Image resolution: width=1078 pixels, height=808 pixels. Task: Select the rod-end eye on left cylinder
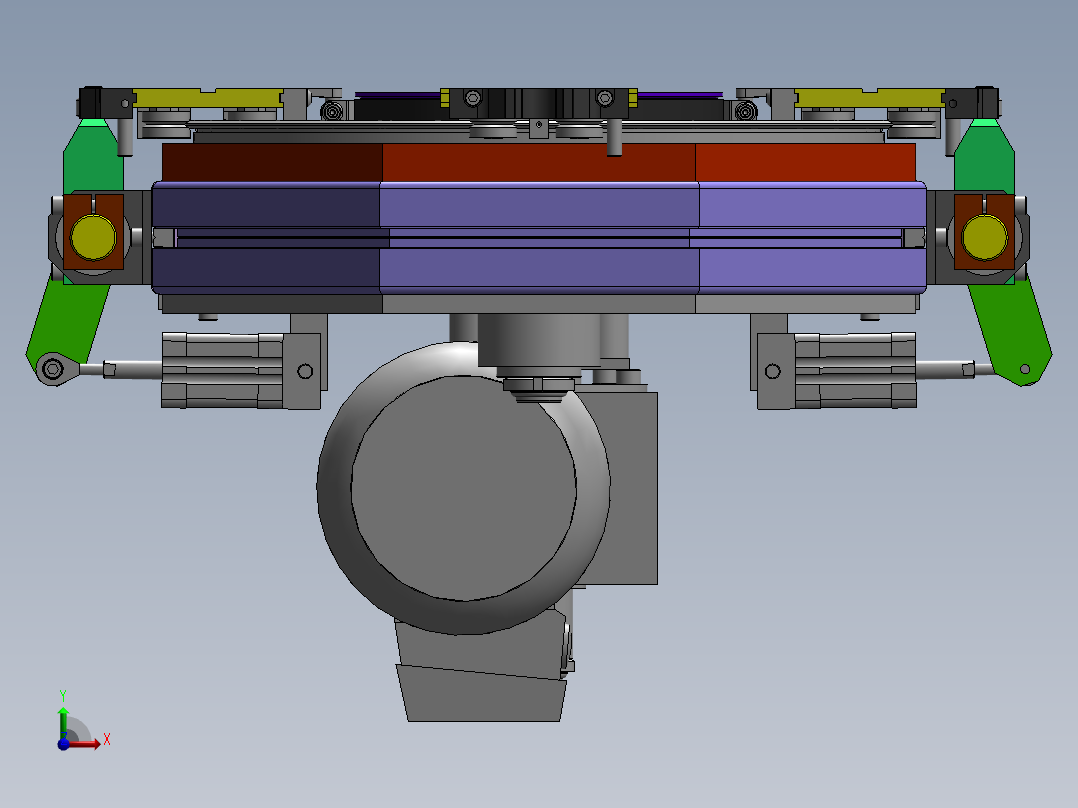pos(54,369)
